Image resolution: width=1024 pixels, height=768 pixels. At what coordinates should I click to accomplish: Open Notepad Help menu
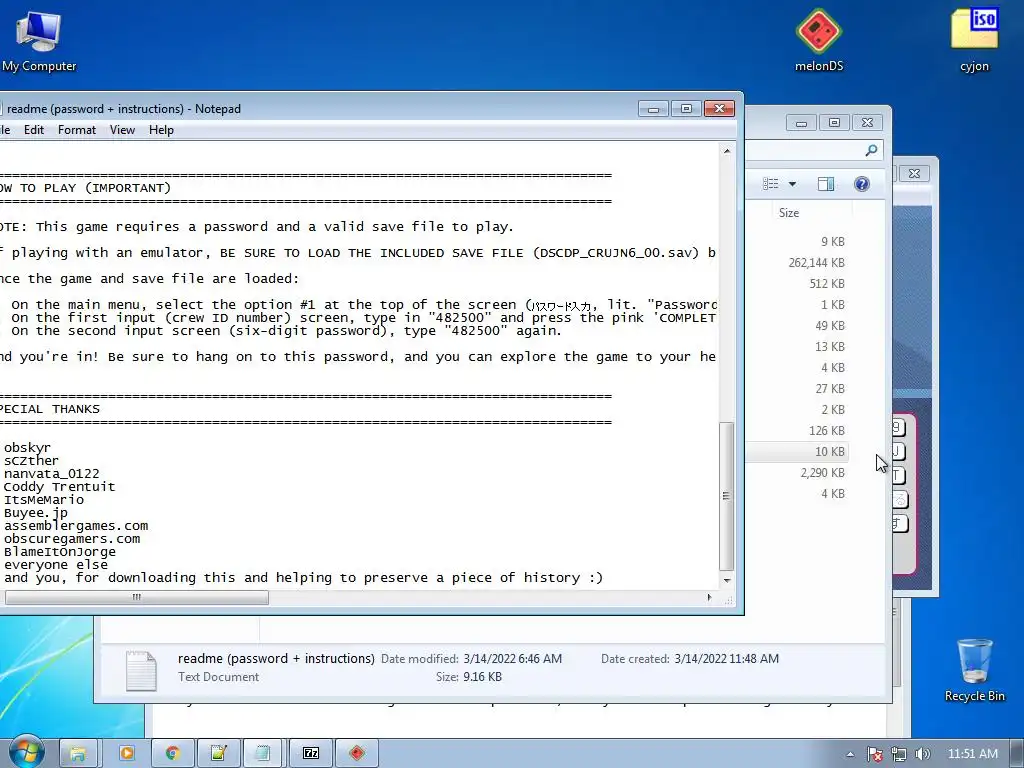pos(161,130)
